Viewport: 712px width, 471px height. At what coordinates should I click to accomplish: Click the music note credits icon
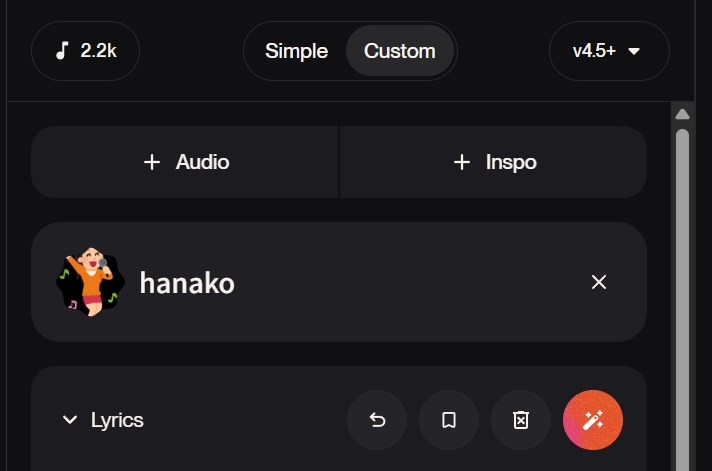62,51
